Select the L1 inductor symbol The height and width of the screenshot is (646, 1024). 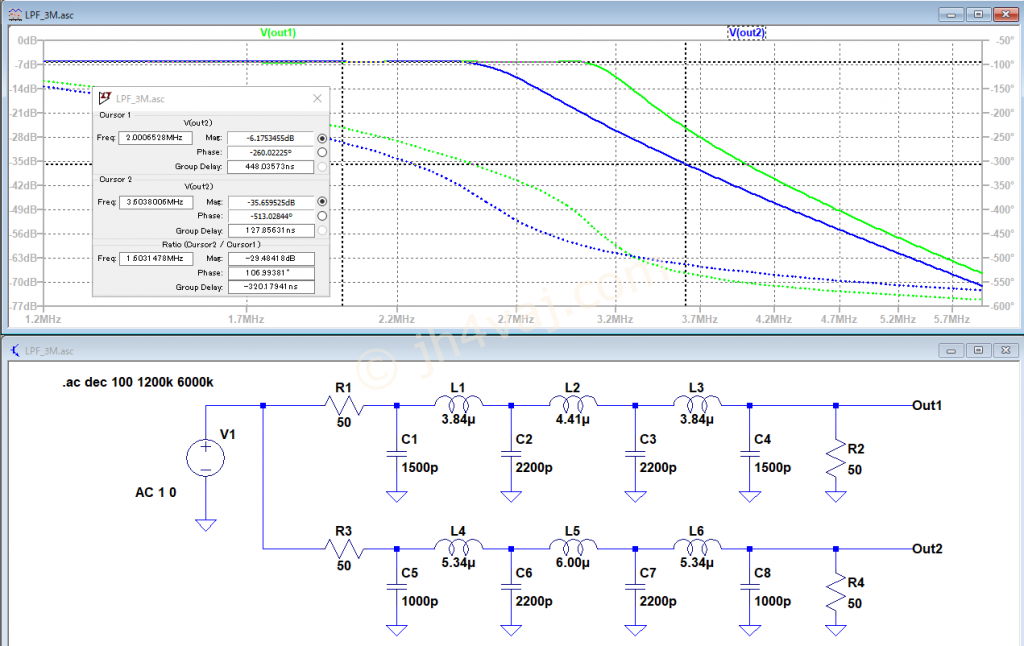[458, 404]
